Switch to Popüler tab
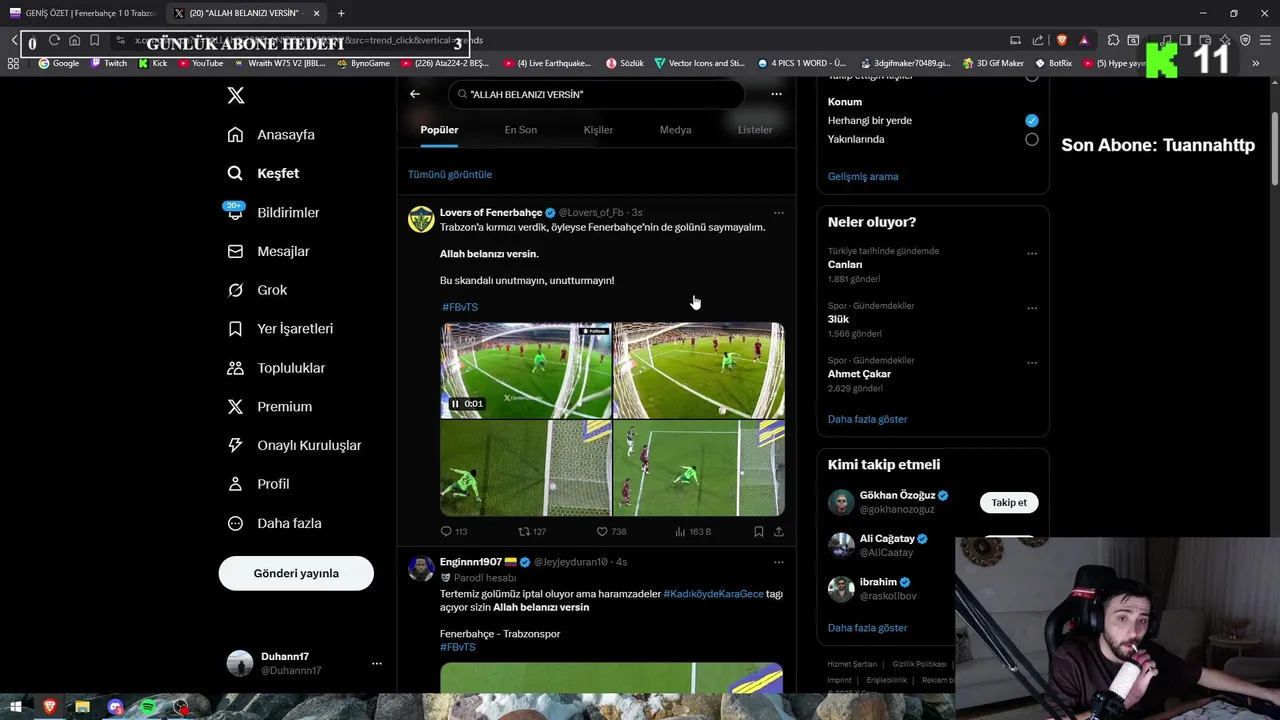Viewport: 1280px width, 720px height. [439, 130]
